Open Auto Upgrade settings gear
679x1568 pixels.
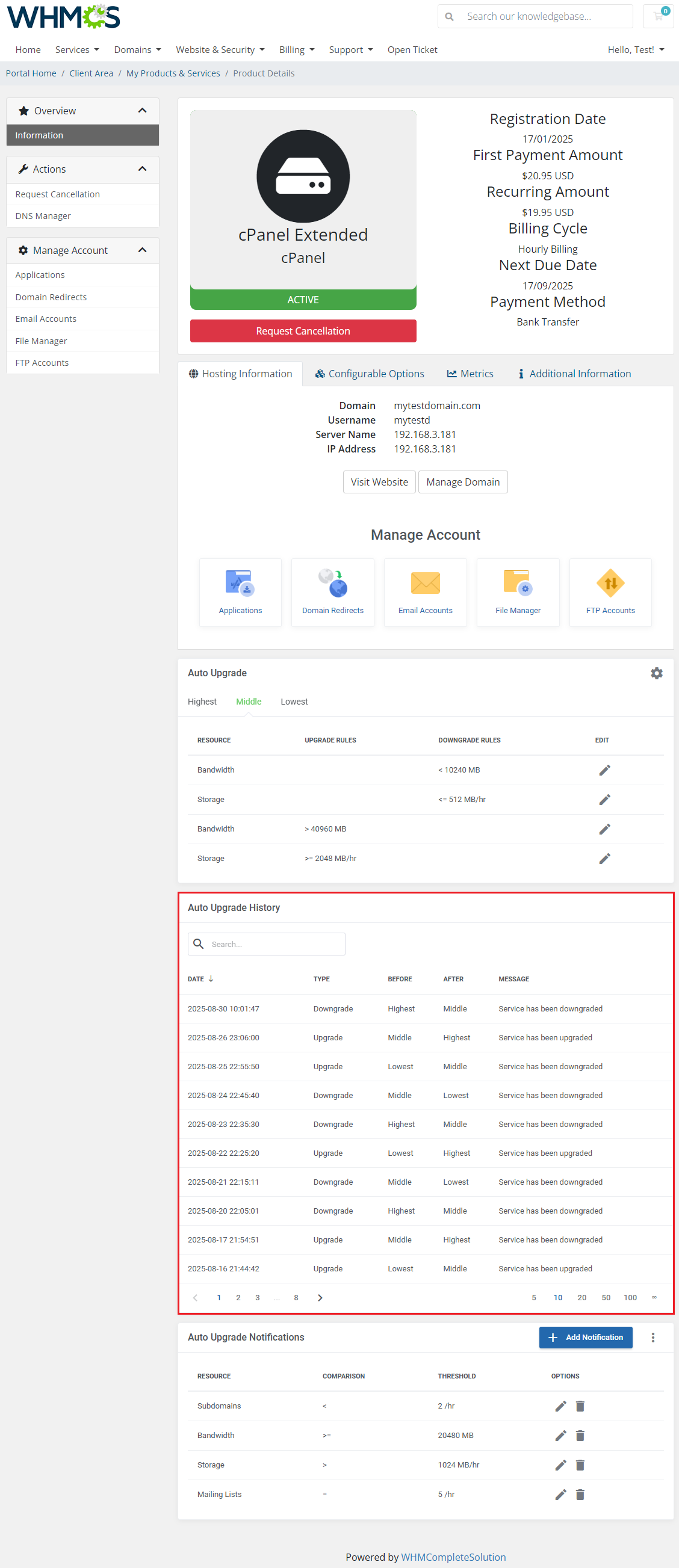point(657,673)
